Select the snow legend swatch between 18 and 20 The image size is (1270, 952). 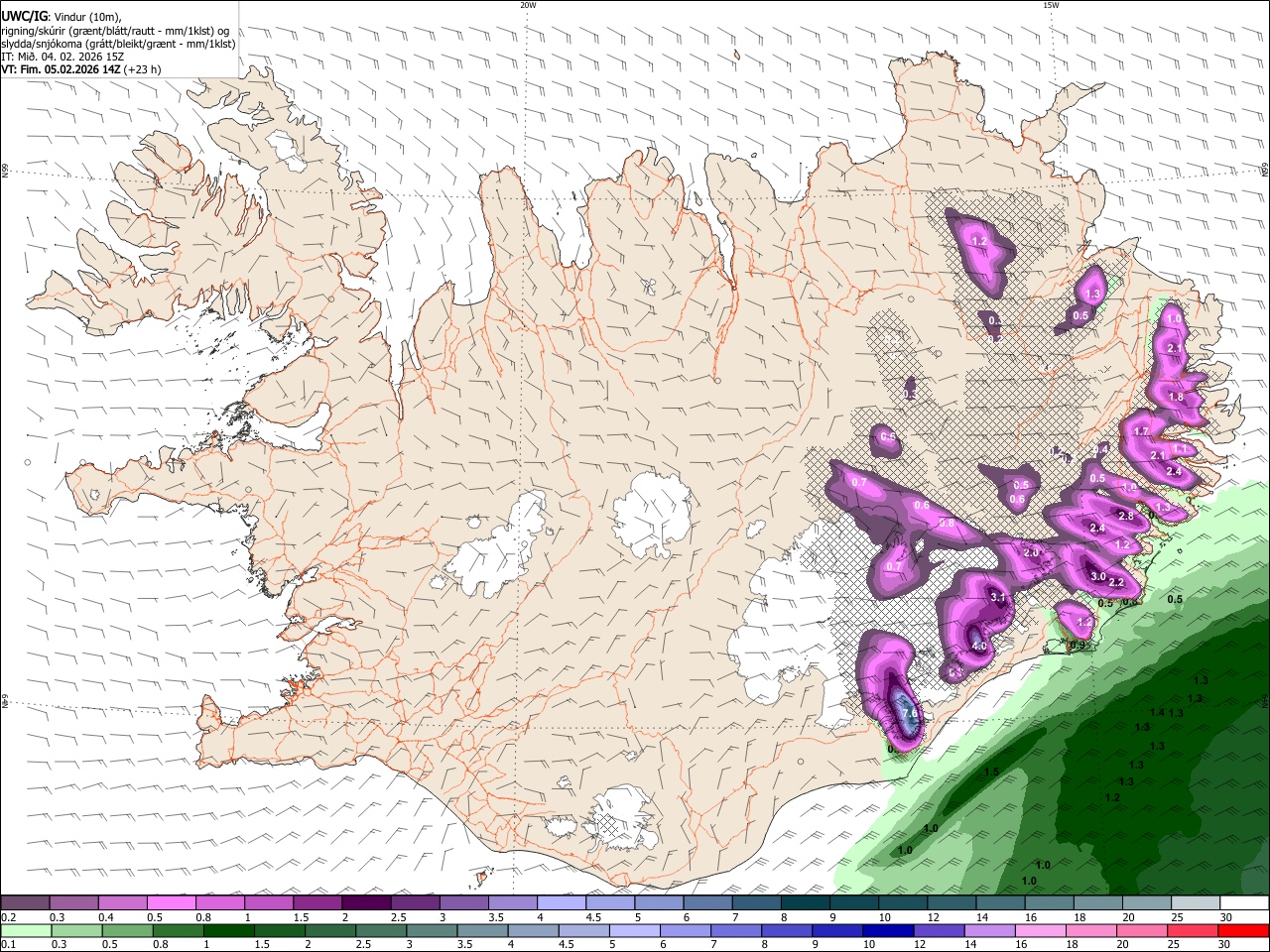click(x=1099, y=903)
